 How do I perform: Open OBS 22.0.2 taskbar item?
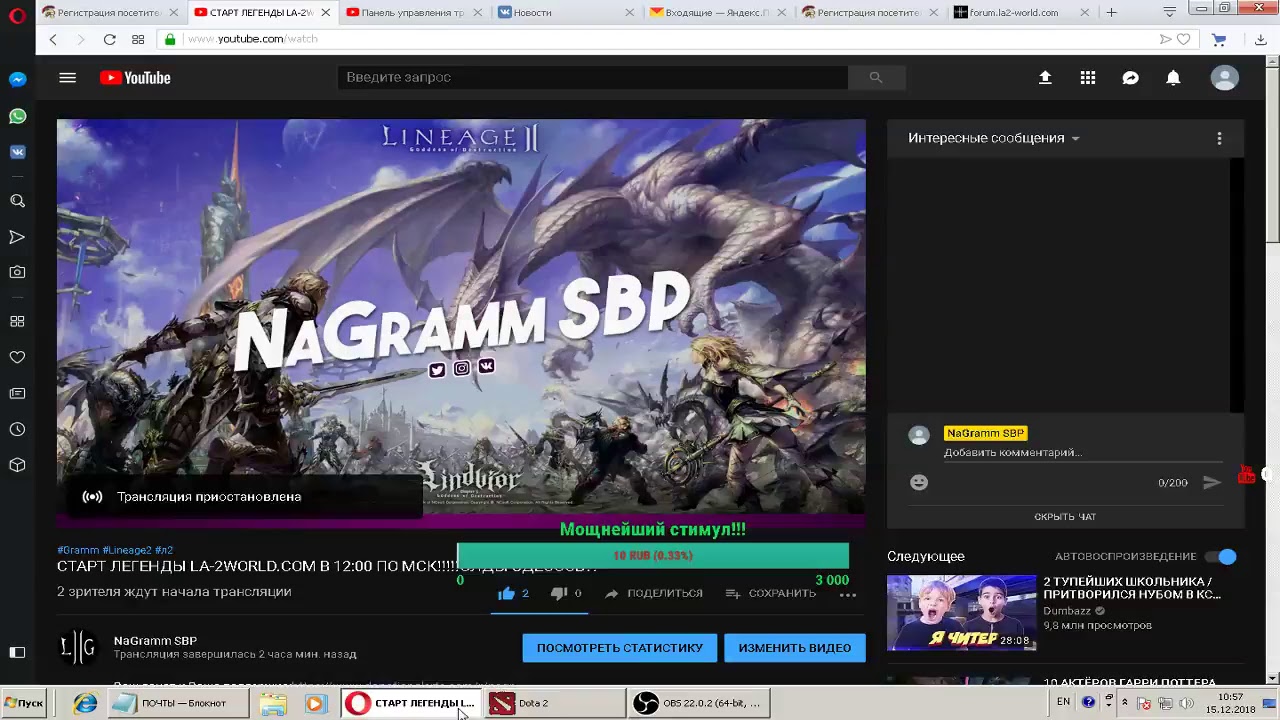[x=699, y=703]
